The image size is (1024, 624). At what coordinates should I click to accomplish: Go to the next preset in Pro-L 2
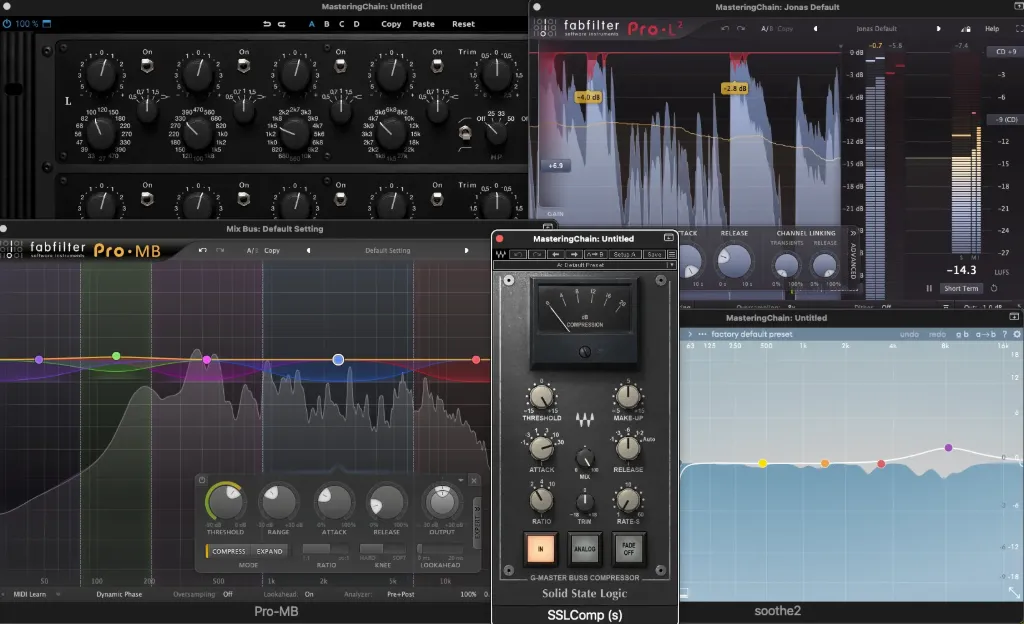(938, 29)
